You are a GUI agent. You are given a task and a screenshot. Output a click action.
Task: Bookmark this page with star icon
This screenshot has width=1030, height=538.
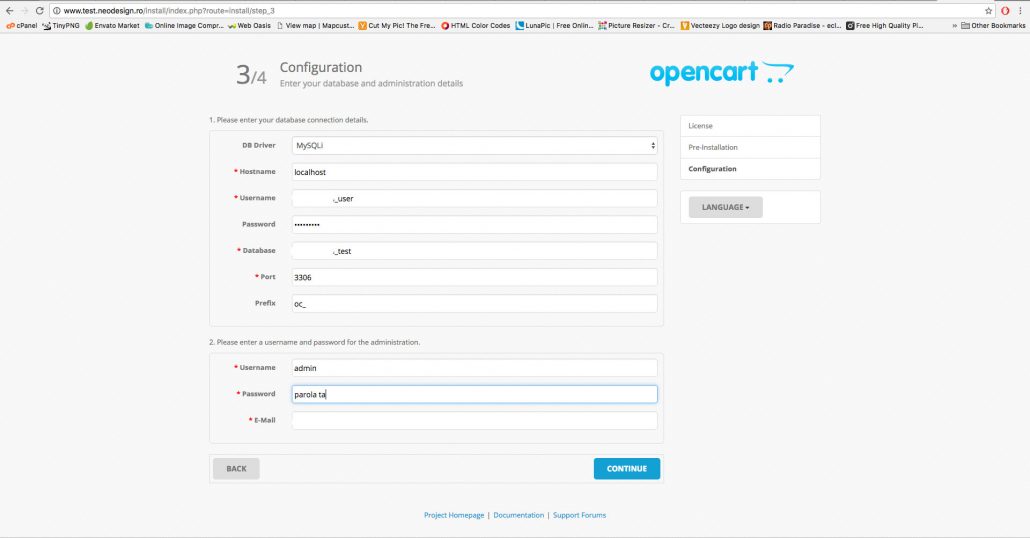coord(988,10)
